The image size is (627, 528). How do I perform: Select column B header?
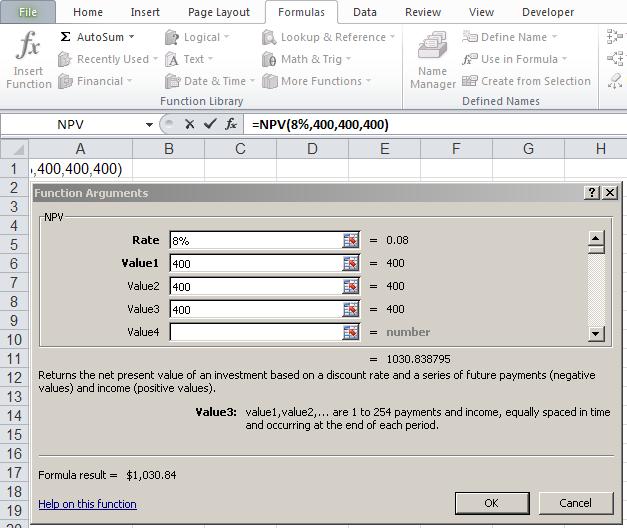tap(168, 149)
